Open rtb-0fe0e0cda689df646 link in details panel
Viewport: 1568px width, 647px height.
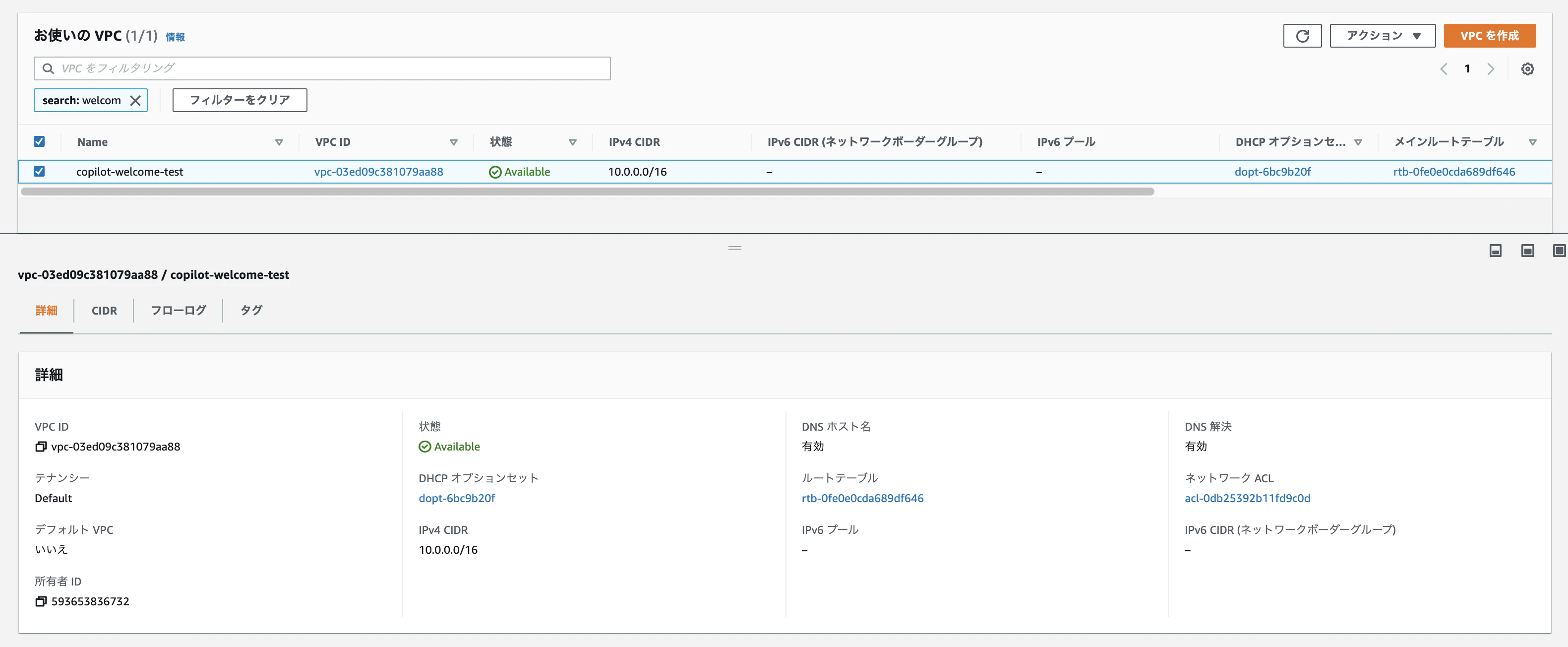(x=862, y=498)
